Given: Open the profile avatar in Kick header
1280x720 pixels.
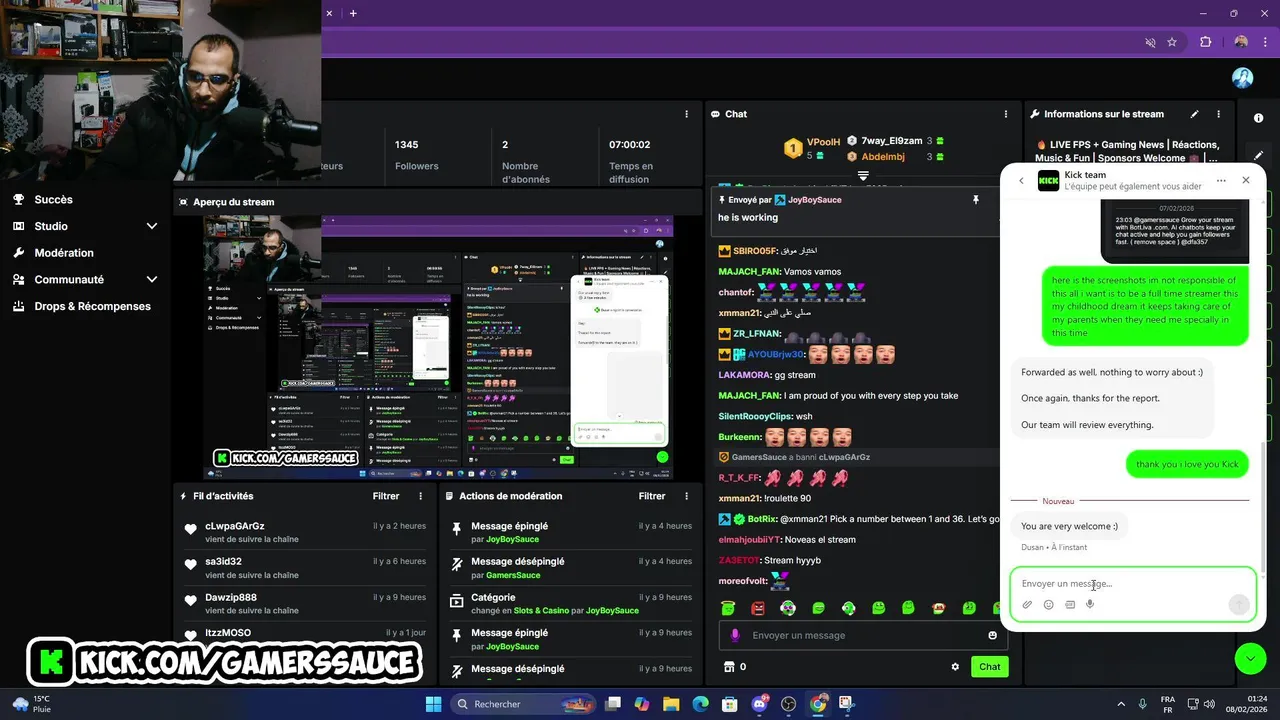Looking at the screenshot, I should click(x=1242, y=78).
